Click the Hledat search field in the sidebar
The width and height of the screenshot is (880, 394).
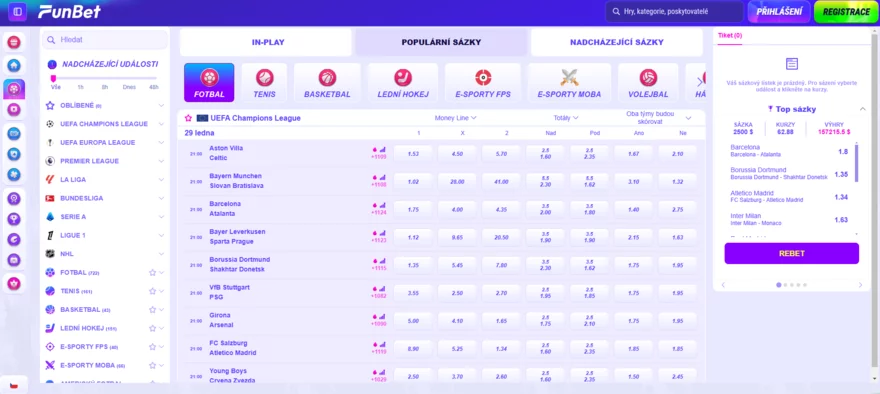105,40
